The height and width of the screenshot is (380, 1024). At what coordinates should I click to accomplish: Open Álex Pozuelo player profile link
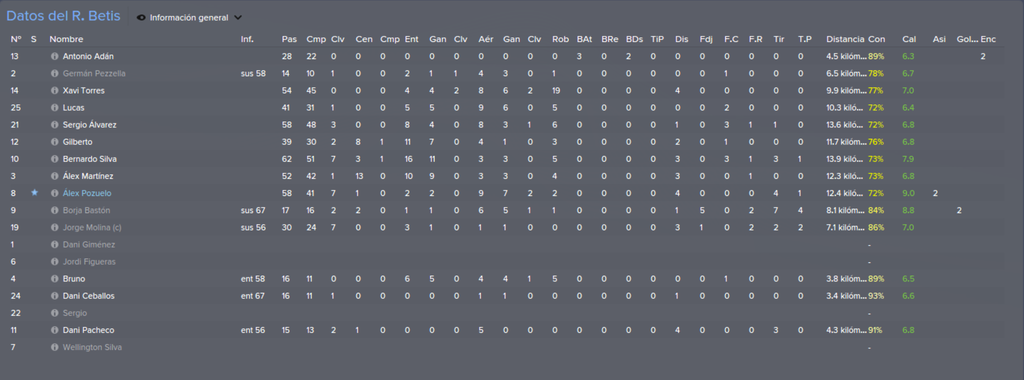tap(86, 193)
